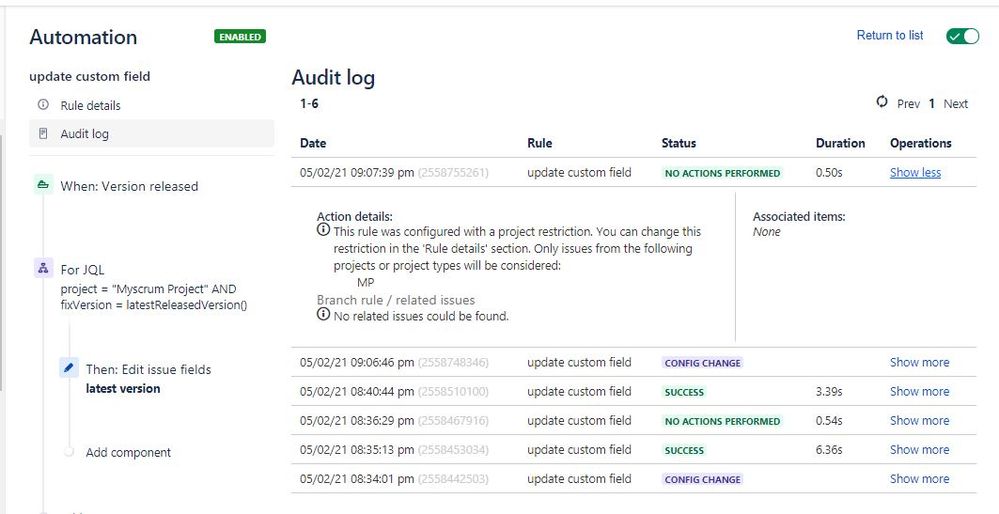Click NO ACTIONS PERFORMED badge at 08:36:29 pm
999x514 pixels.
(722, 421)
